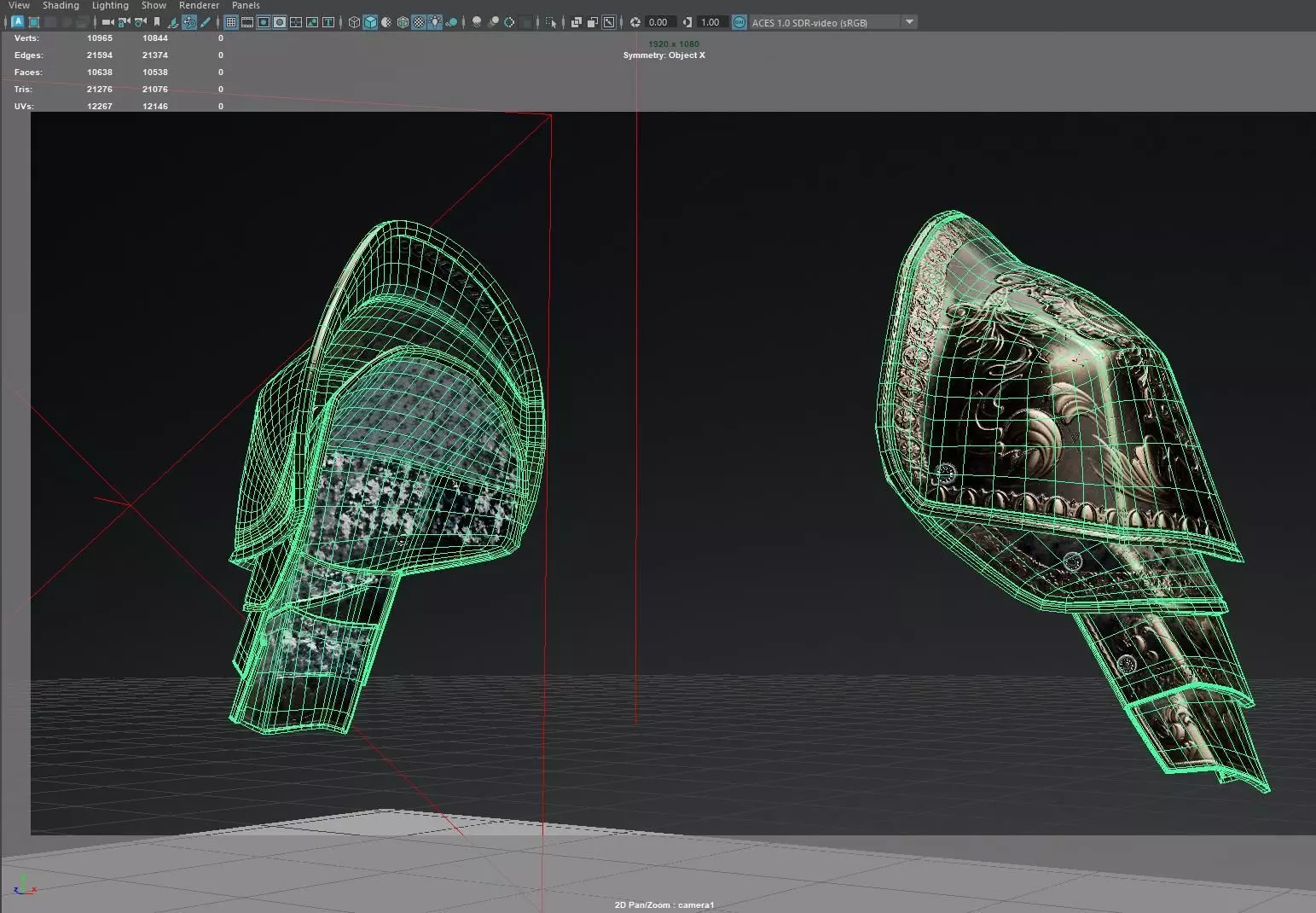Toggle the Safe Title overlay

point(328,22)
